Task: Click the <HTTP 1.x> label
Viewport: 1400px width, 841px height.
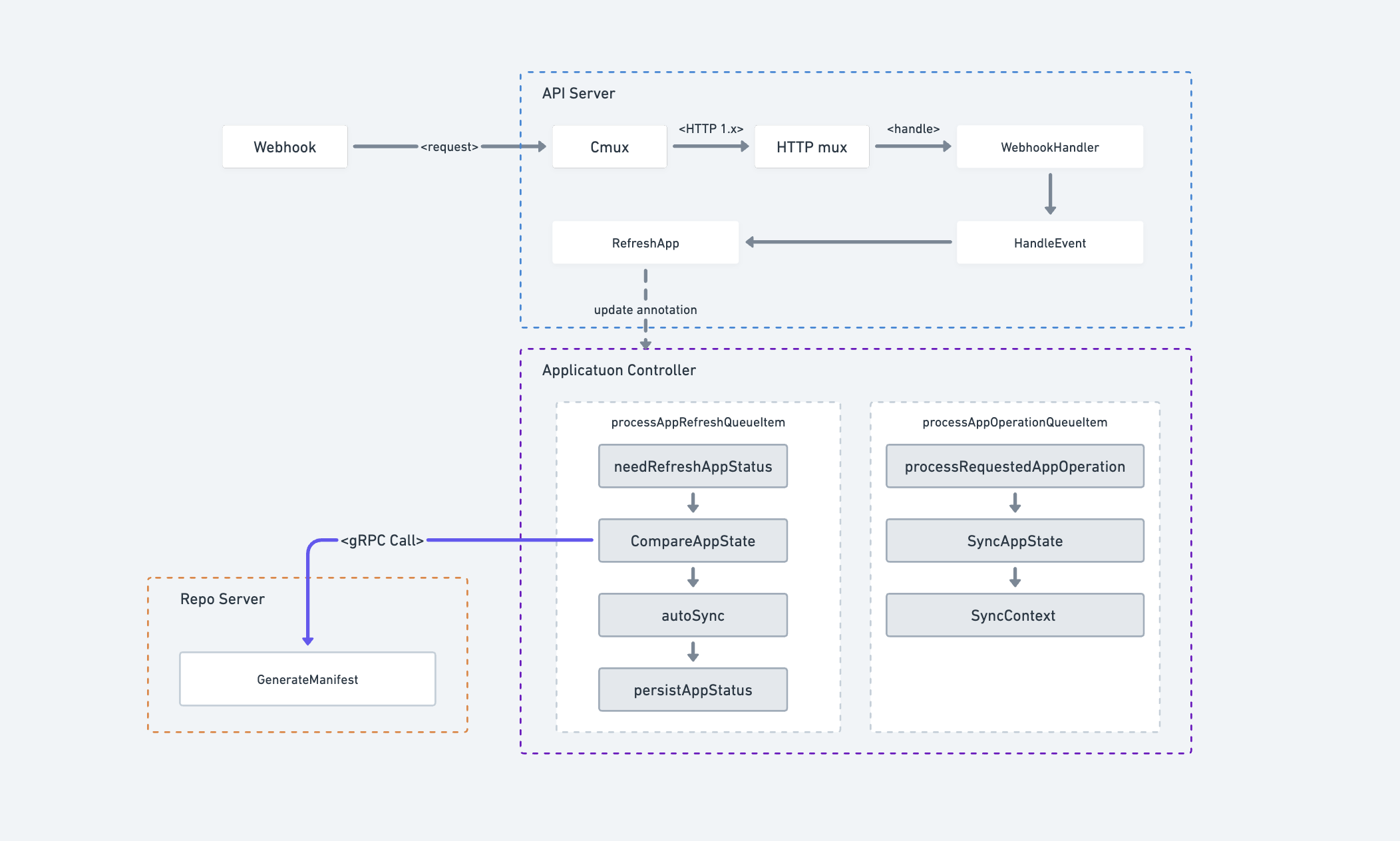Action: pyautogui.click(x=711, y=128)
